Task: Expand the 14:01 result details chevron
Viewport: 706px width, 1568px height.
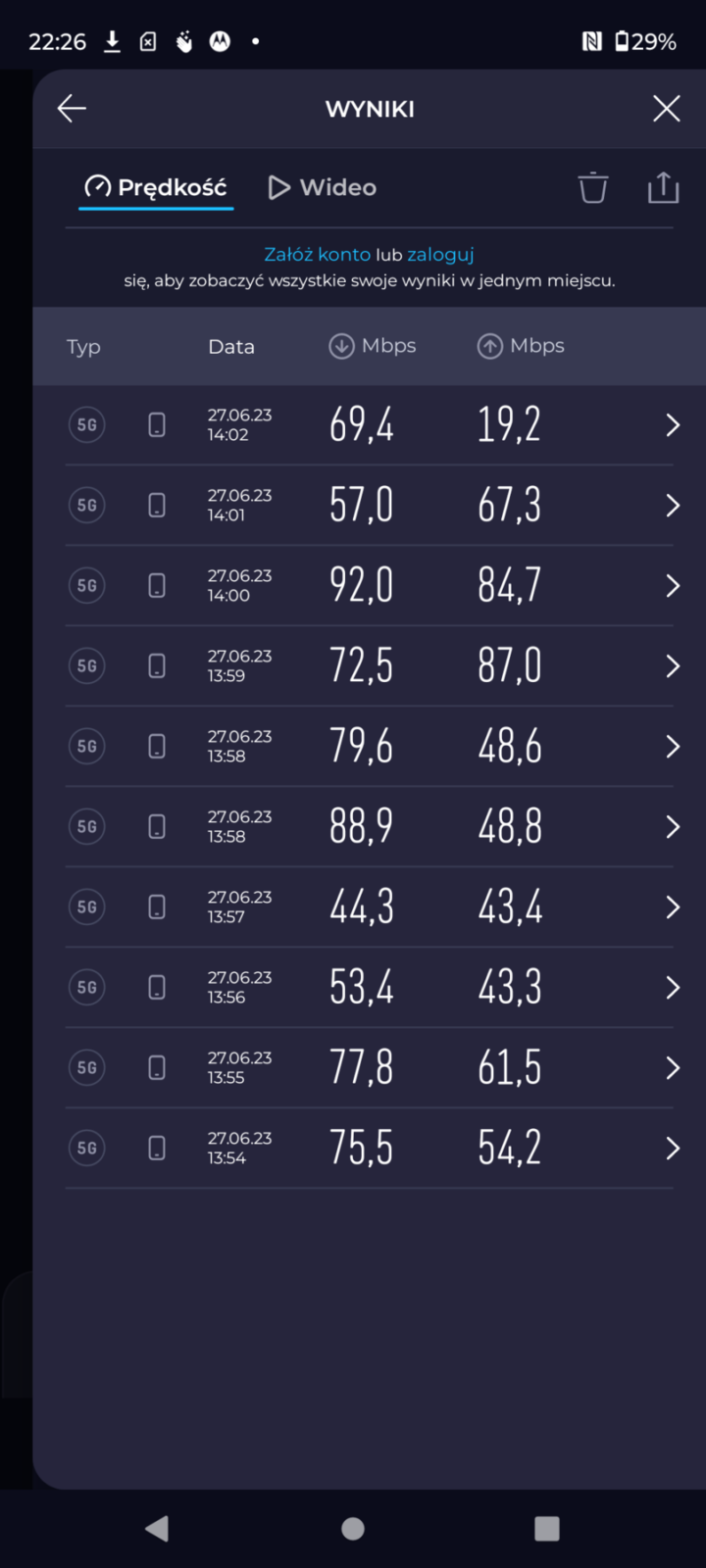Action: tap(673, 506)
